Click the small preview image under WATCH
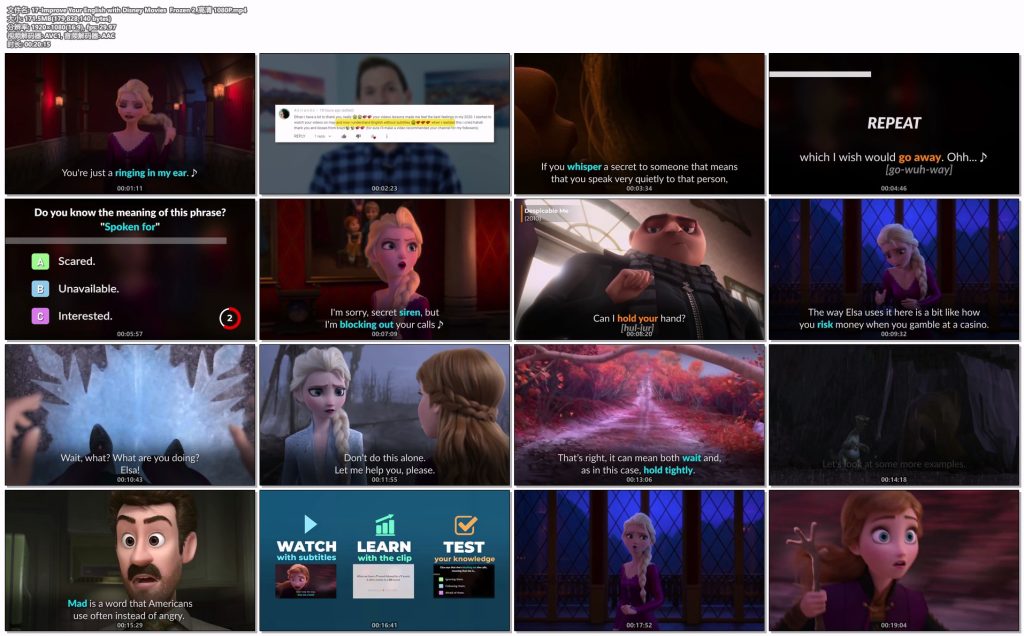This screenshot has height=636, width=1024. click(x=306, y=581)
